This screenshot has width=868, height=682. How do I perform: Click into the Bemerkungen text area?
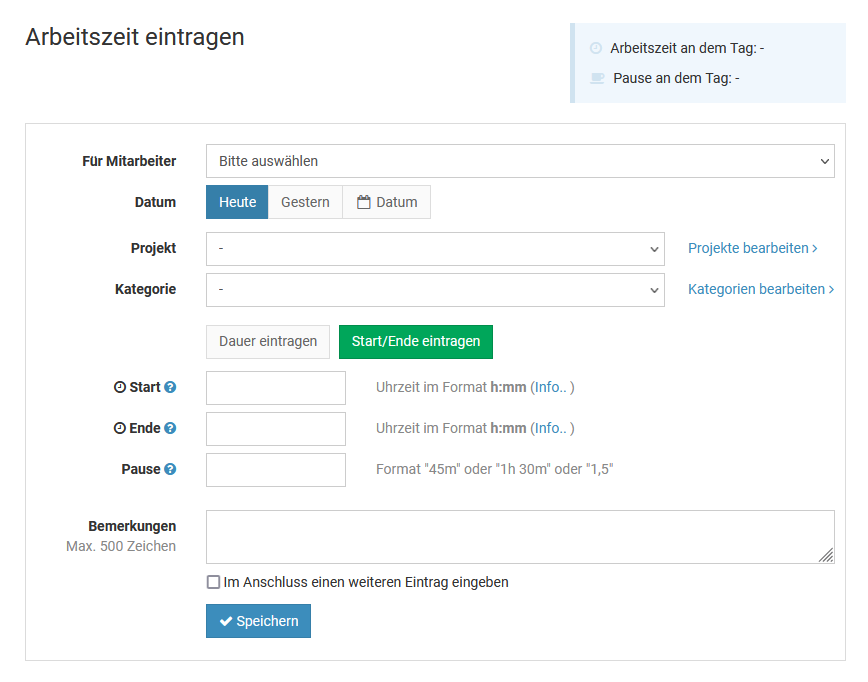(520, 537)
